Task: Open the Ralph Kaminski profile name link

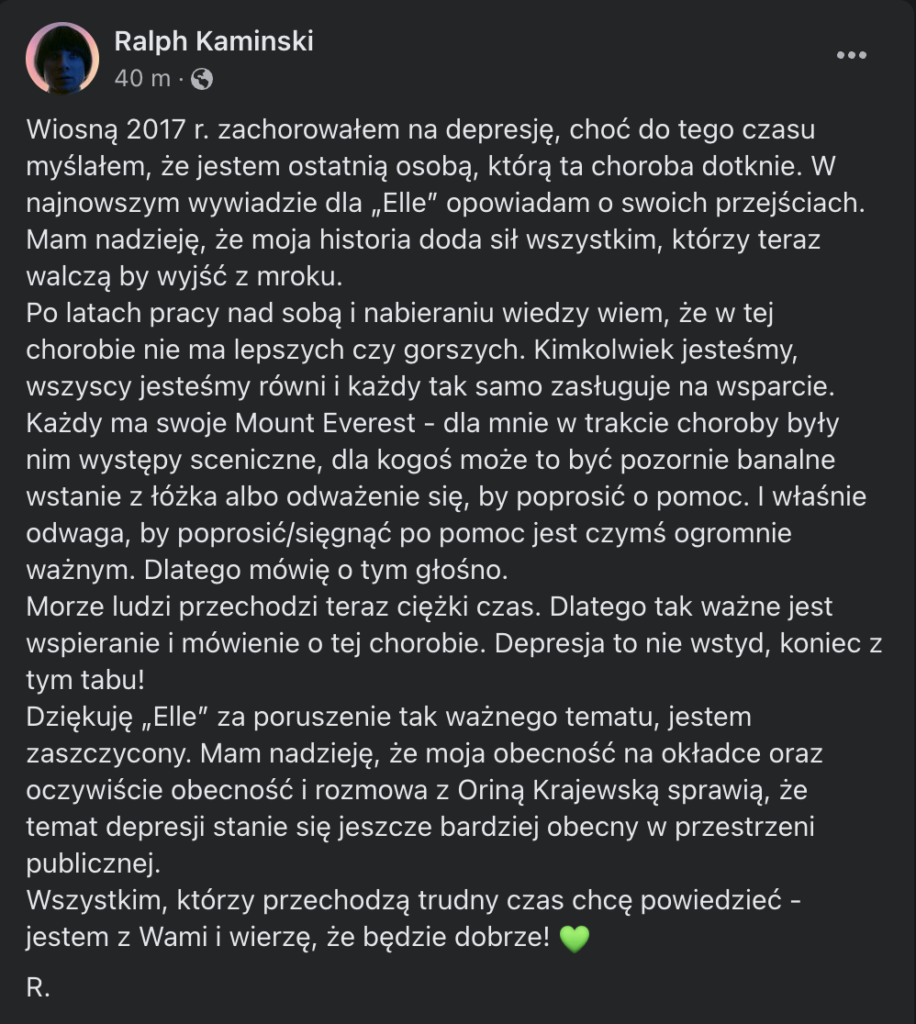Action: tap(213, 42)
